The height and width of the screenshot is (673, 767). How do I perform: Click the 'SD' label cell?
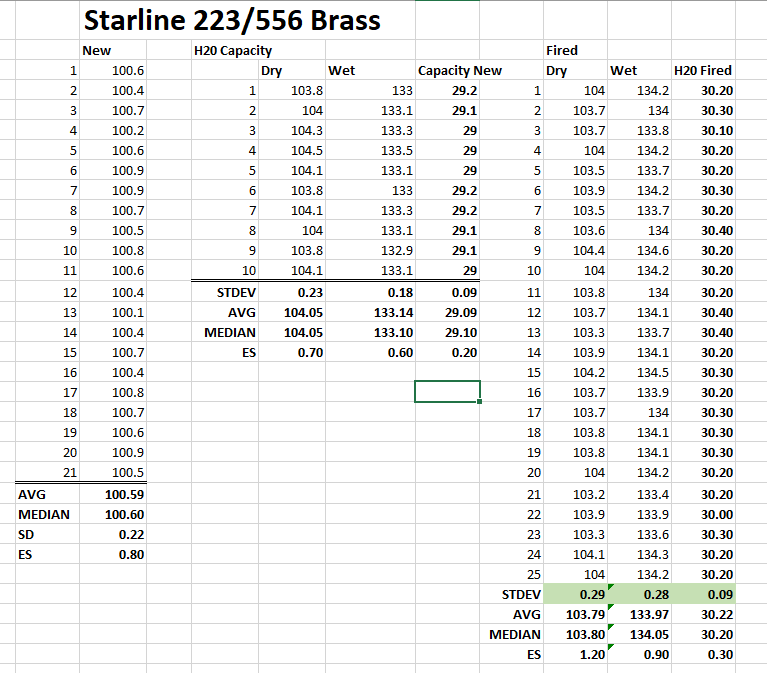47,535
